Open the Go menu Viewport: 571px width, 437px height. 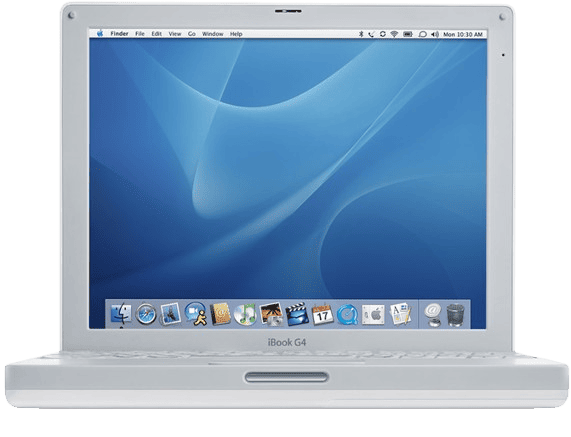coord(192,34)
